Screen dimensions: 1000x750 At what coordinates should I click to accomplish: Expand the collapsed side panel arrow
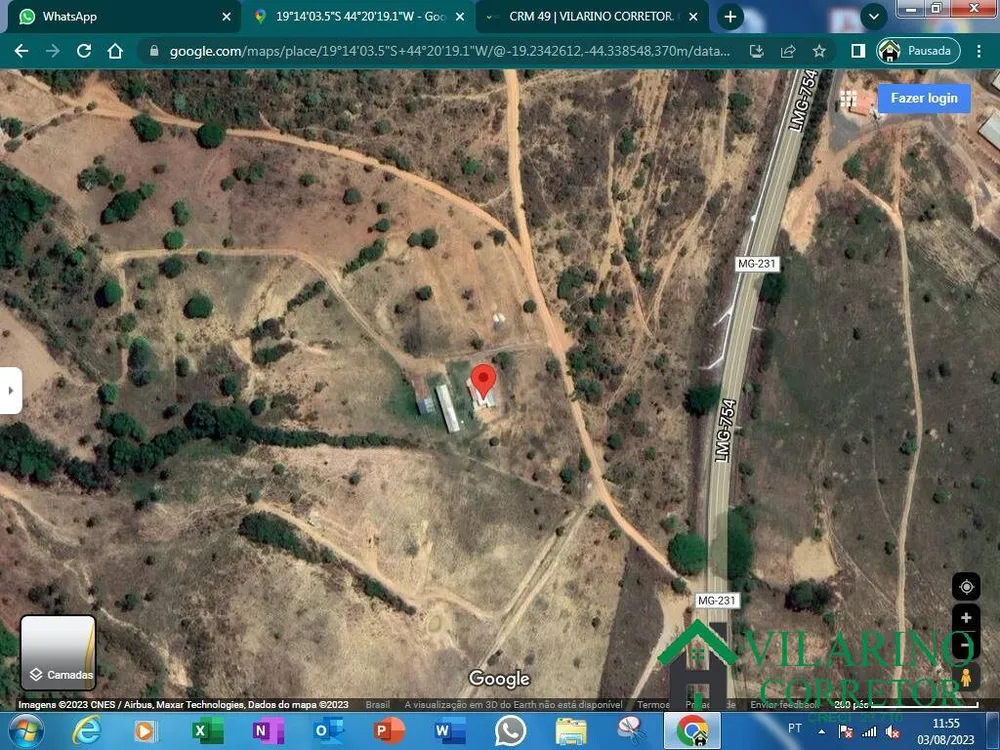click(11, 390)
